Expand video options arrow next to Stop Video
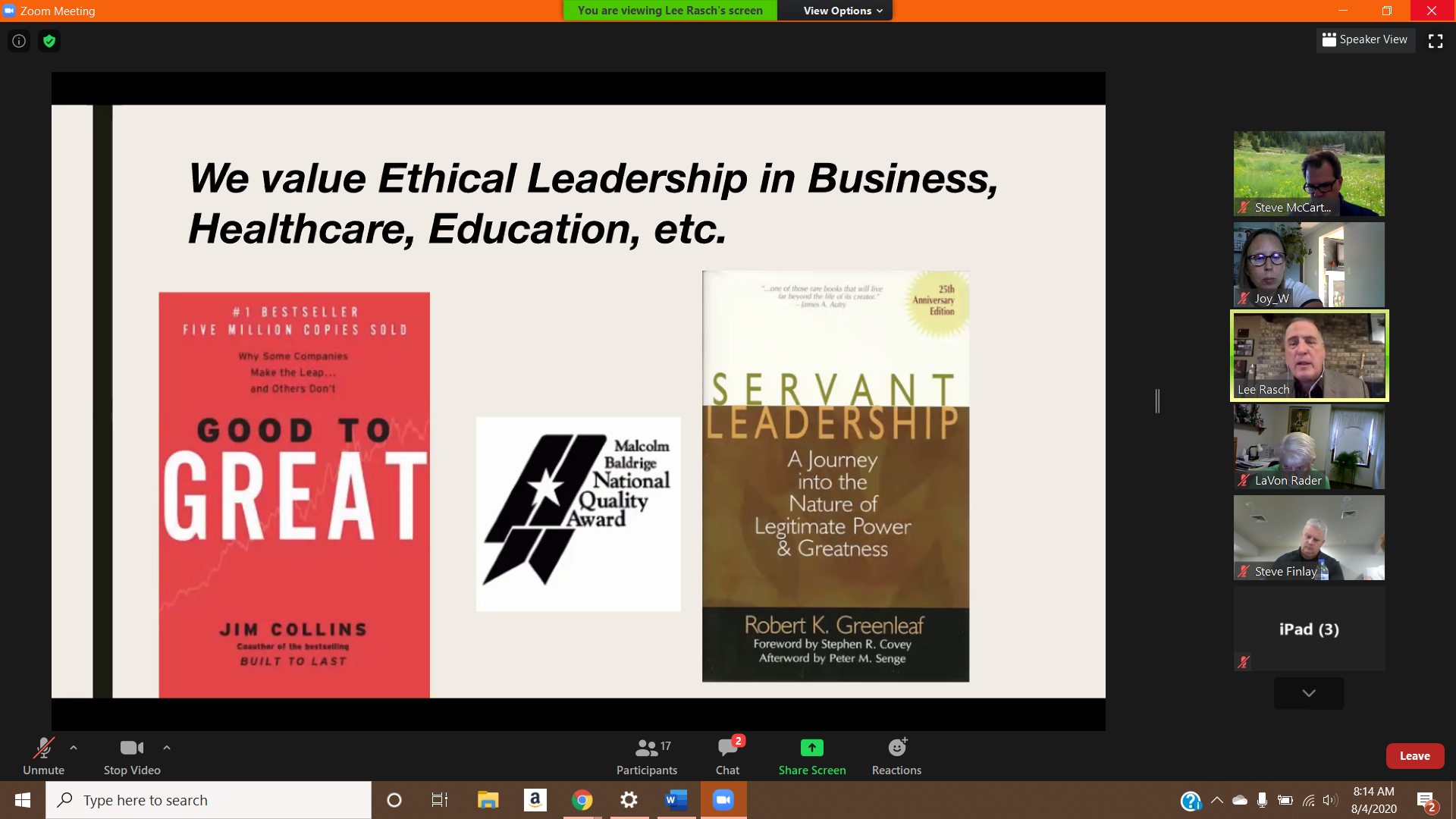Viewport: 1456px width, 819px height. 167,748
